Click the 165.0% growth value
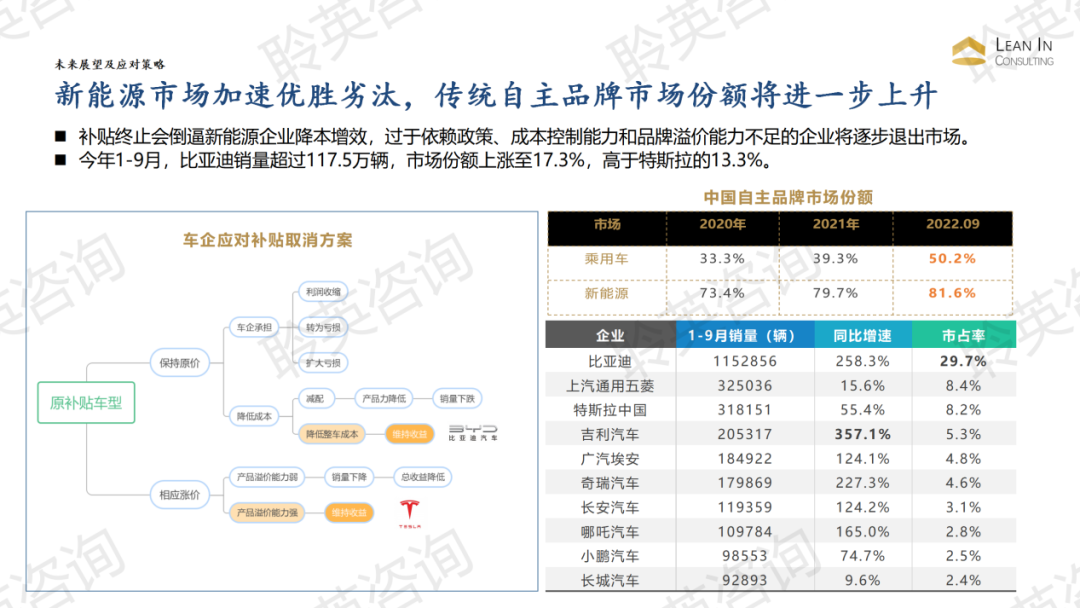Viewport: 1080px width, 608px height. [x=862, y=532]
